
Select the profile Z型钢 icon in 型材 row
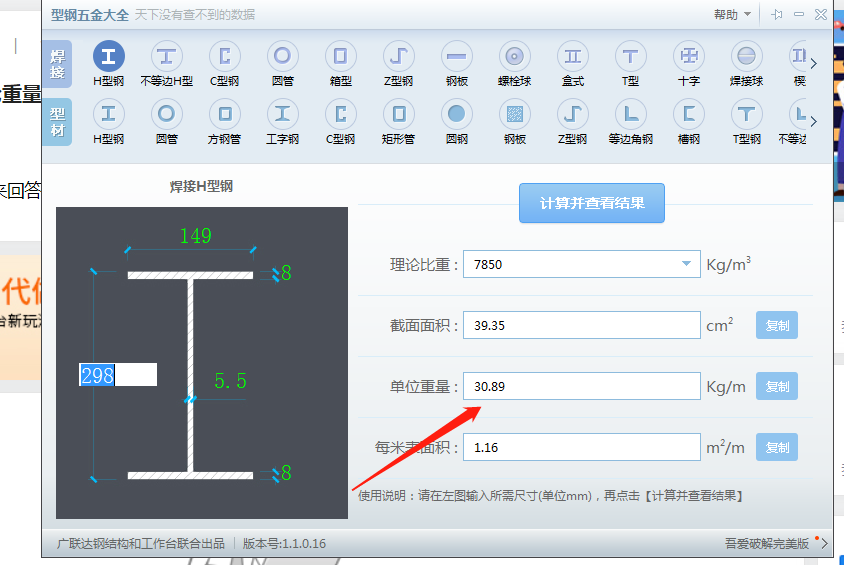(573, 114)
